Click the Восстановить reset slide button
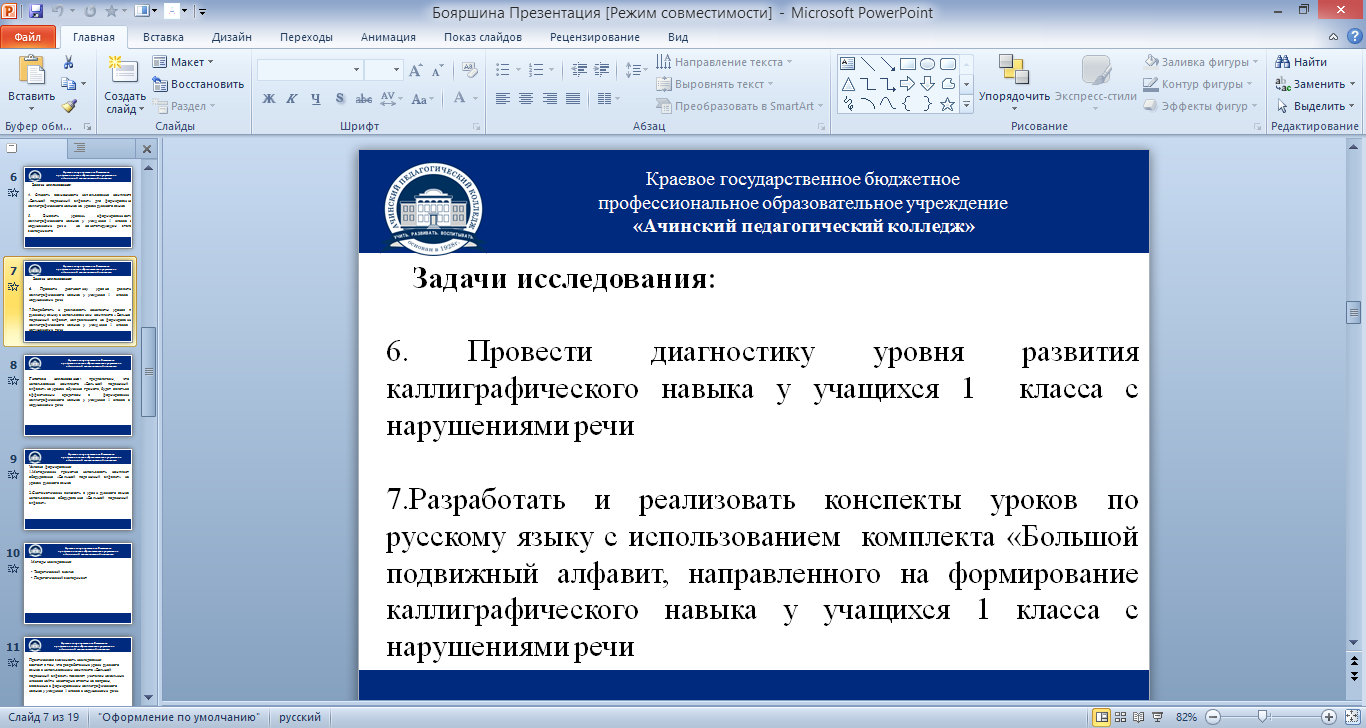Screen dimensions: 1366x728 pyautogui.click(x=198, y=84)
